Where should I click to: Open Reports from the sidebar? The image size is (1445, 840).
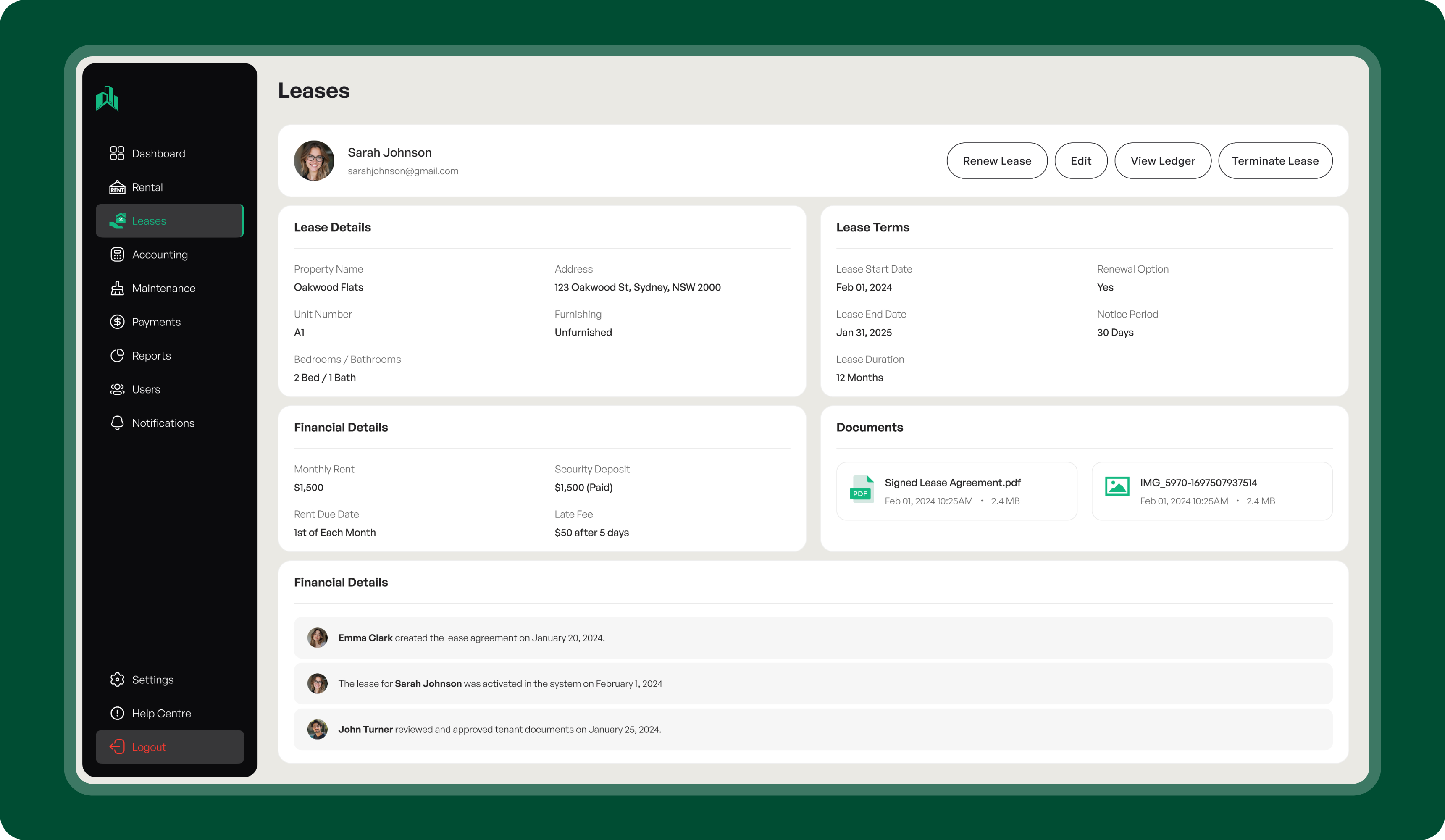(x=170, y=355)
